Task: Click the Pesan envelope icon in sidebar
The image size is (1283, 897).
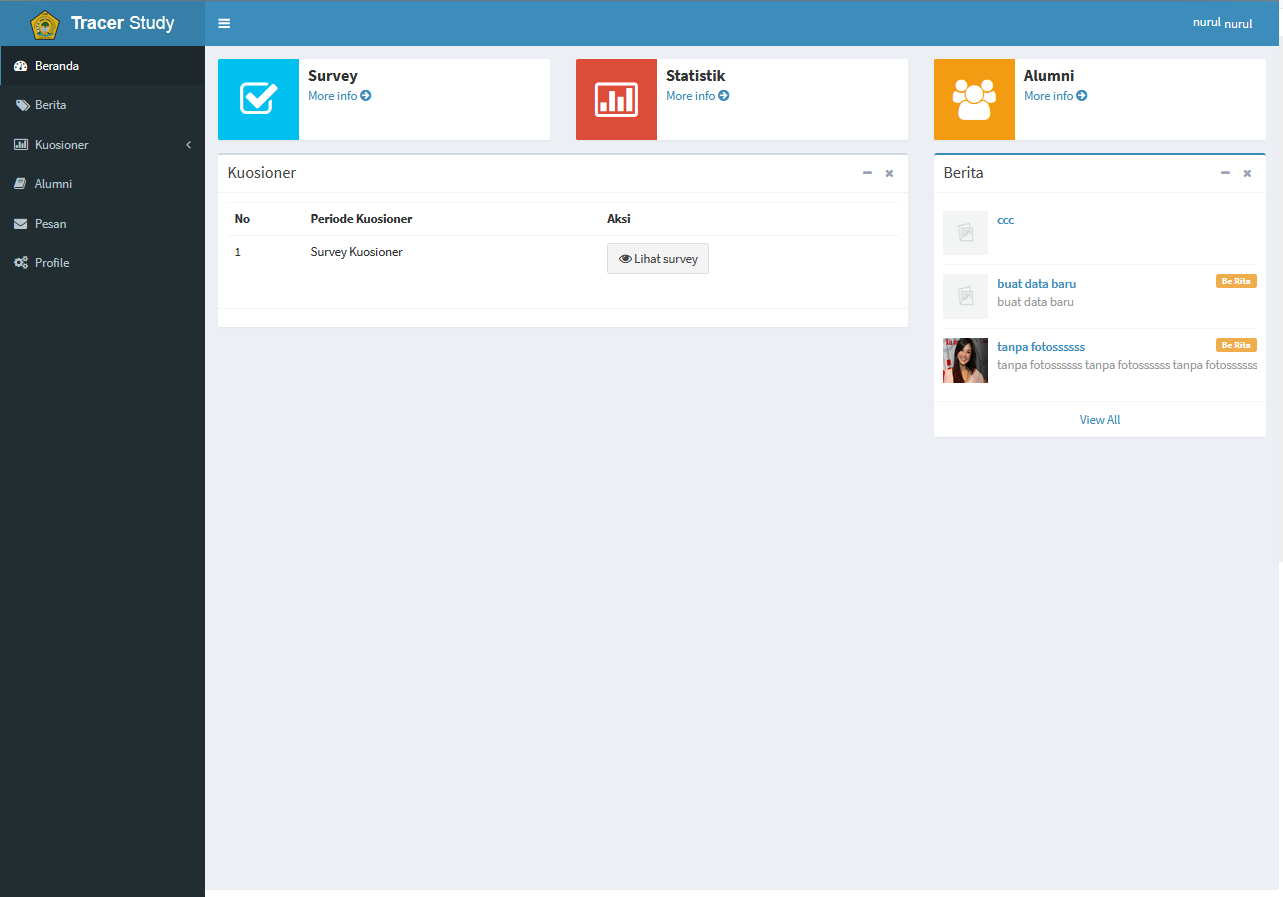Action: pyautogui.click(x=20, y=224)
